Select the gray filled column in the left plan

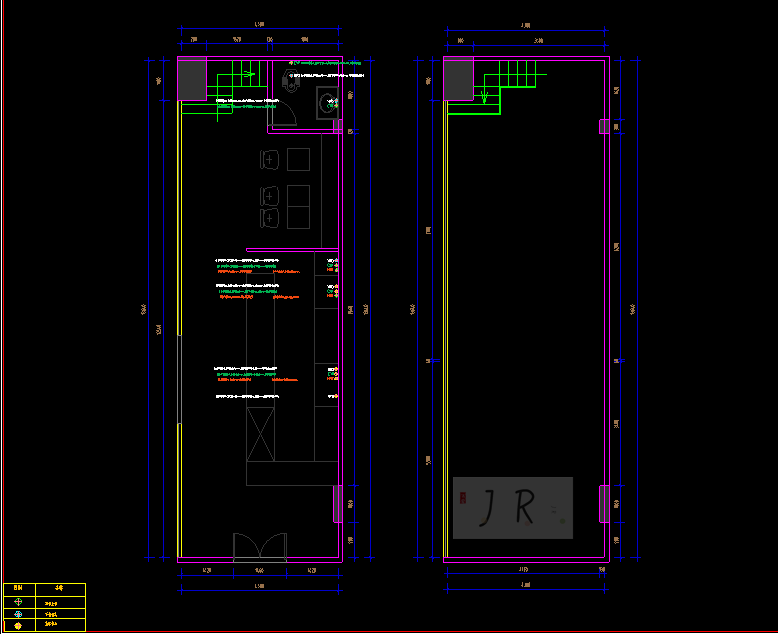(x=193, y=79)
